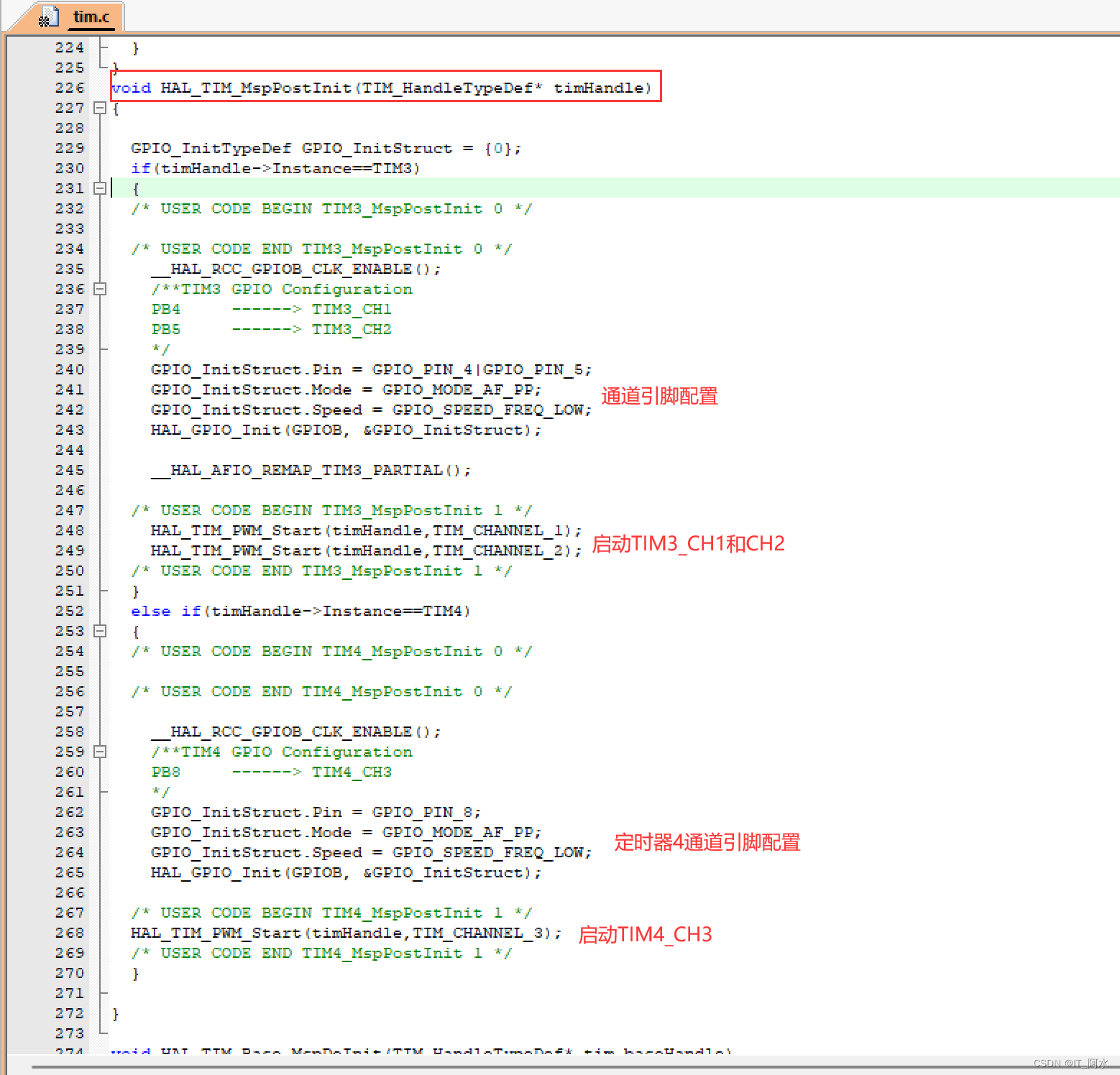Click the GPIO_SPEED_FREQ_LOW line at 242
Screen dimensions: 1120x1075
pos(371,410)
